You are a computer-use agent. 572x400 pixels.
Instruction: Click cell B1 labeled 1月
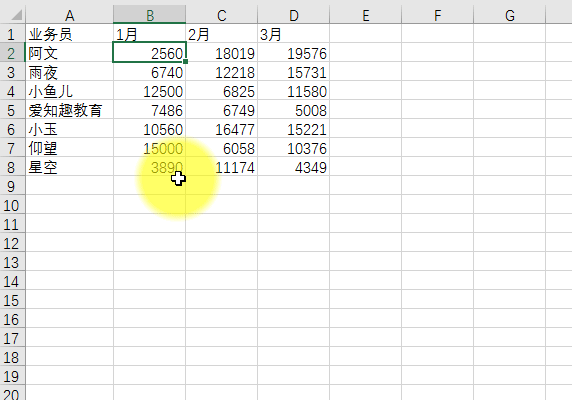click(x=150, y=34)
